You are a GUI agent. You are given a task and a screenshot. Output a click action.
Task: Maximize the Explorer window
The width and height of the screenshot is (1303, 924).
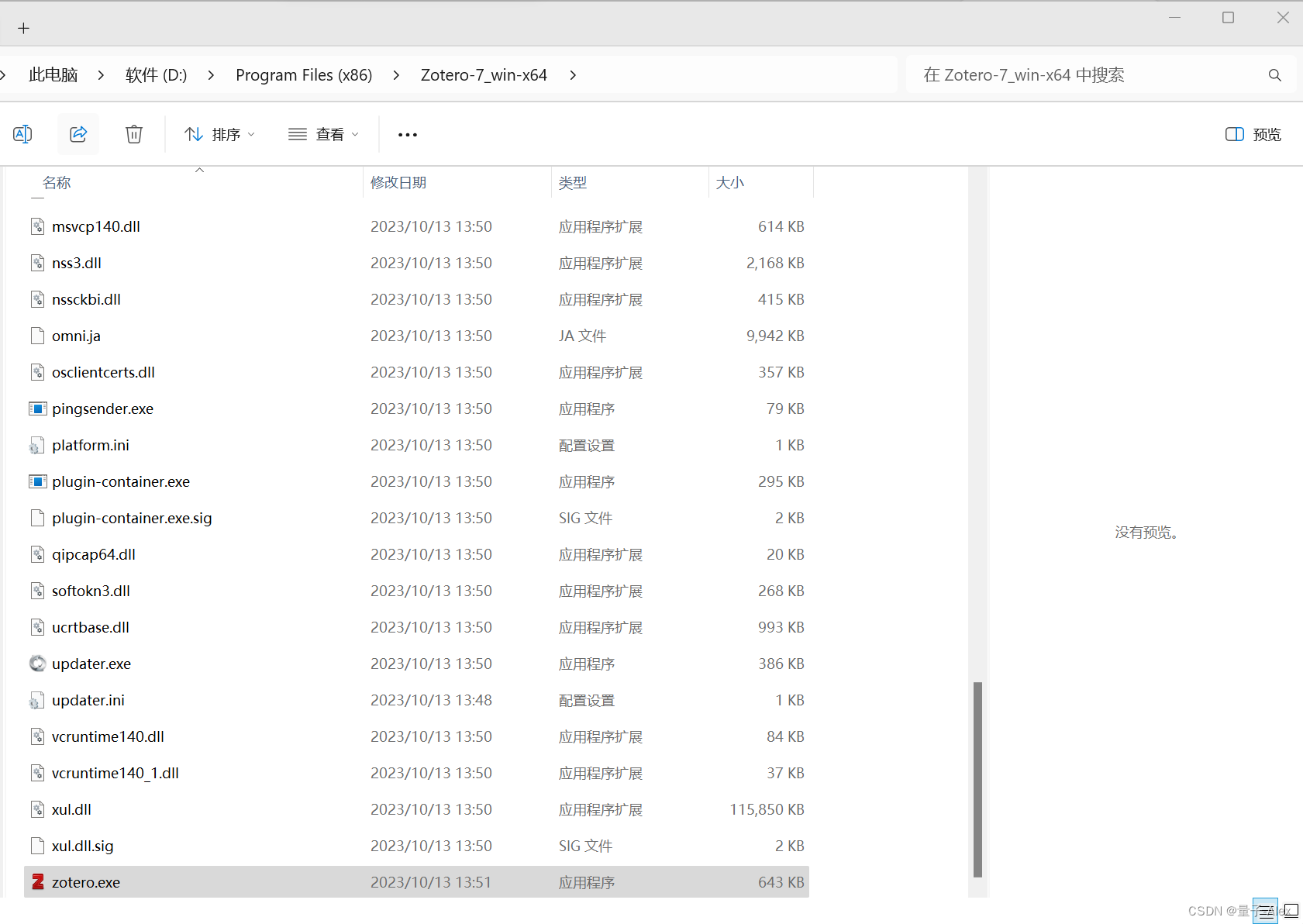1228,17
